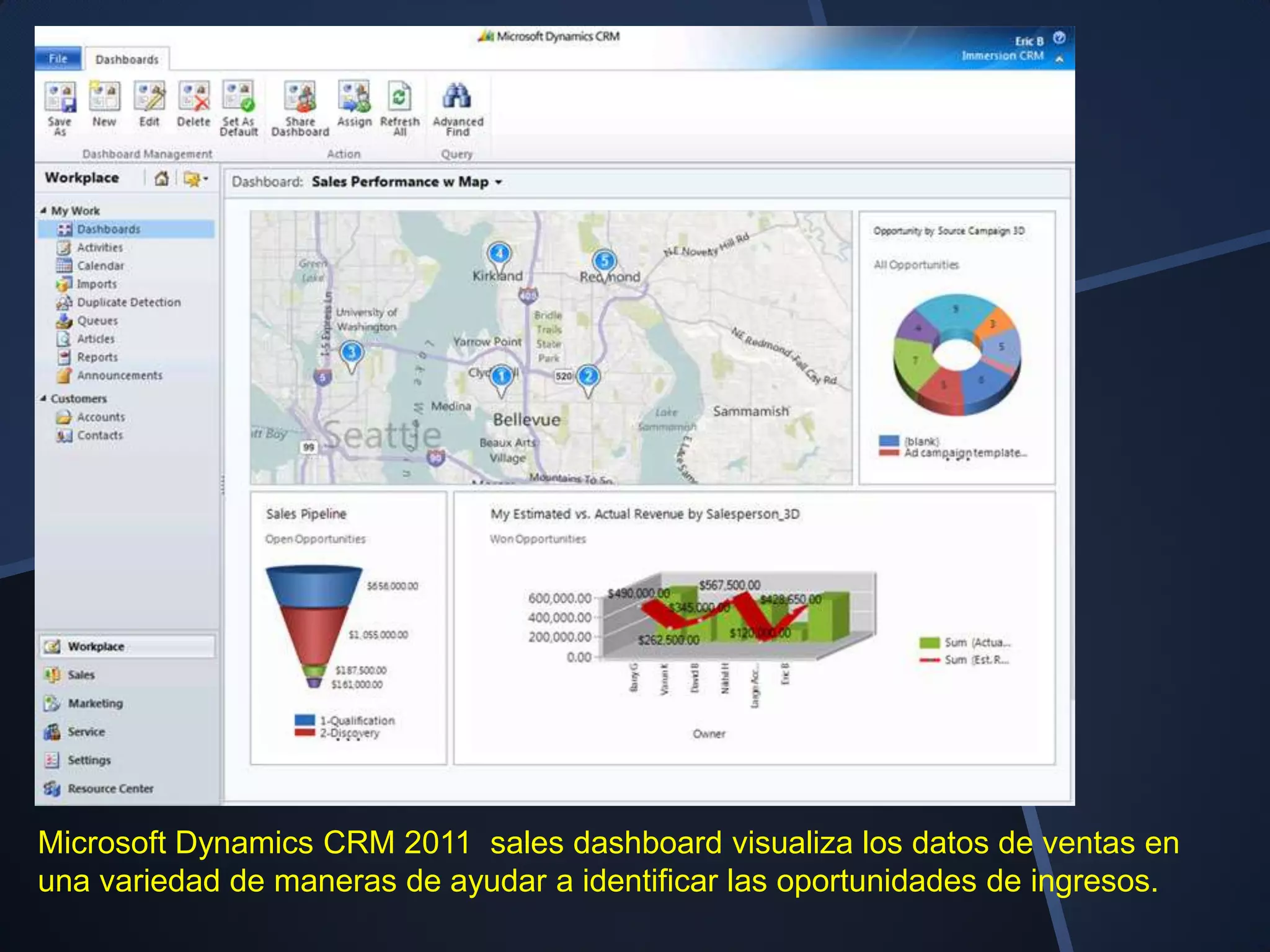
Task: Switch to the Workplace area
Action: click(x=127, y=646)
